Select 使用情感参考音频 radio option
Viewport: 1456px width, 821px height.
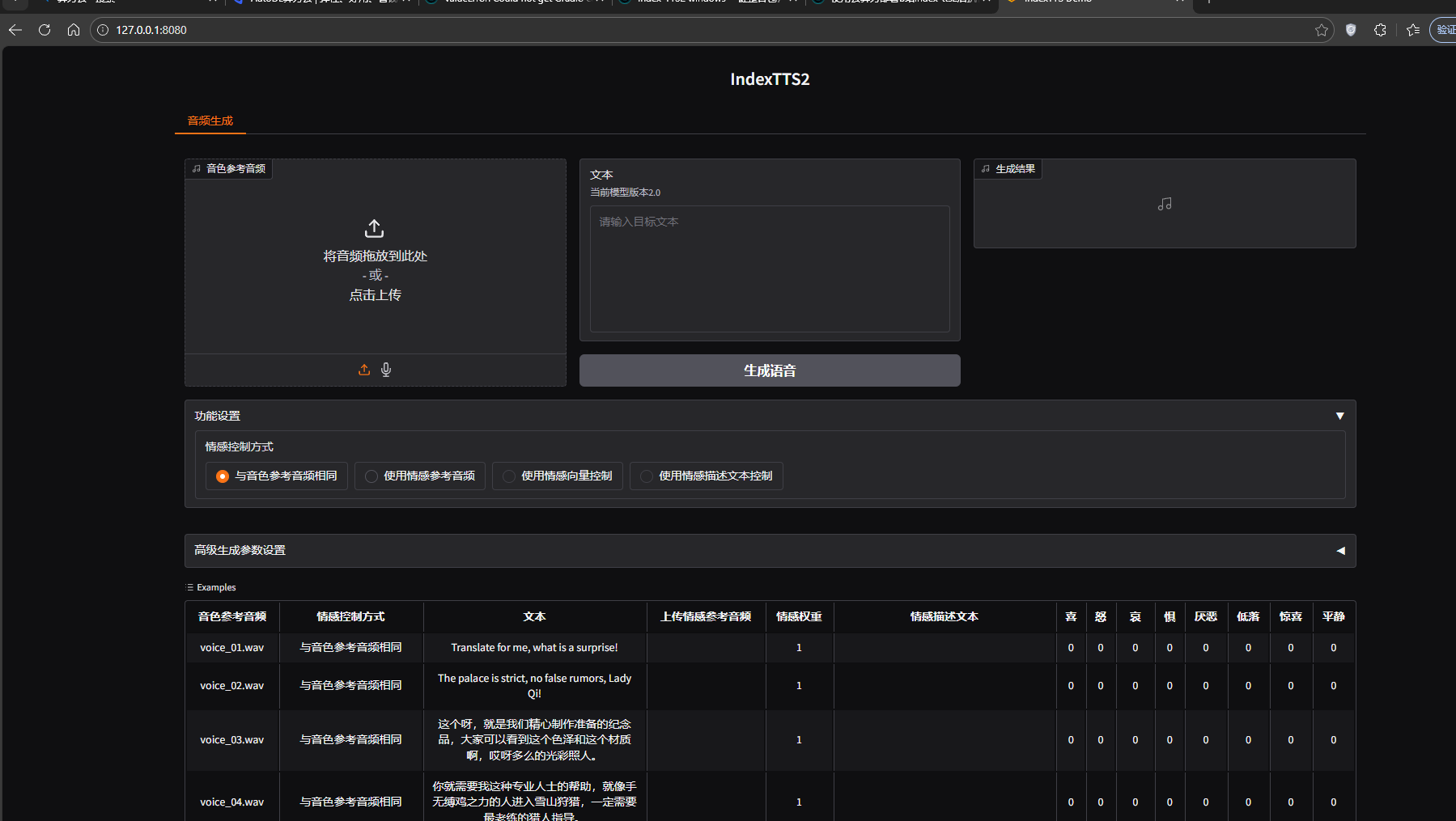coord(371,476)
